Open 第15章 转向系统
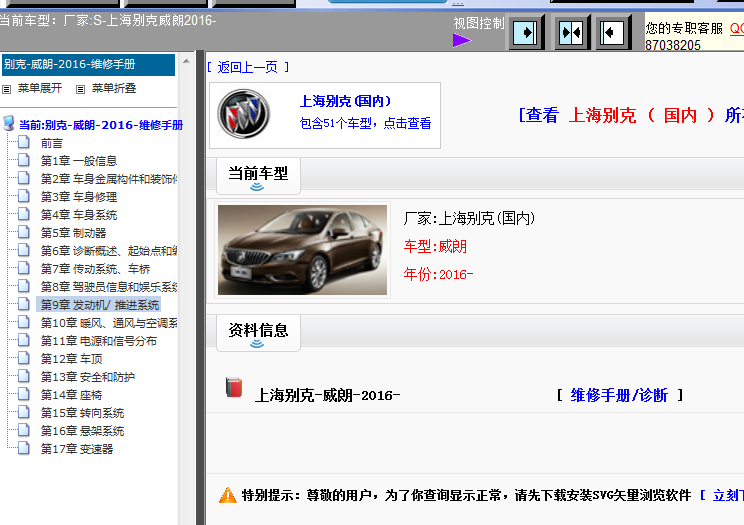Screen dimensions: 744x525 [x=82, y=413]
